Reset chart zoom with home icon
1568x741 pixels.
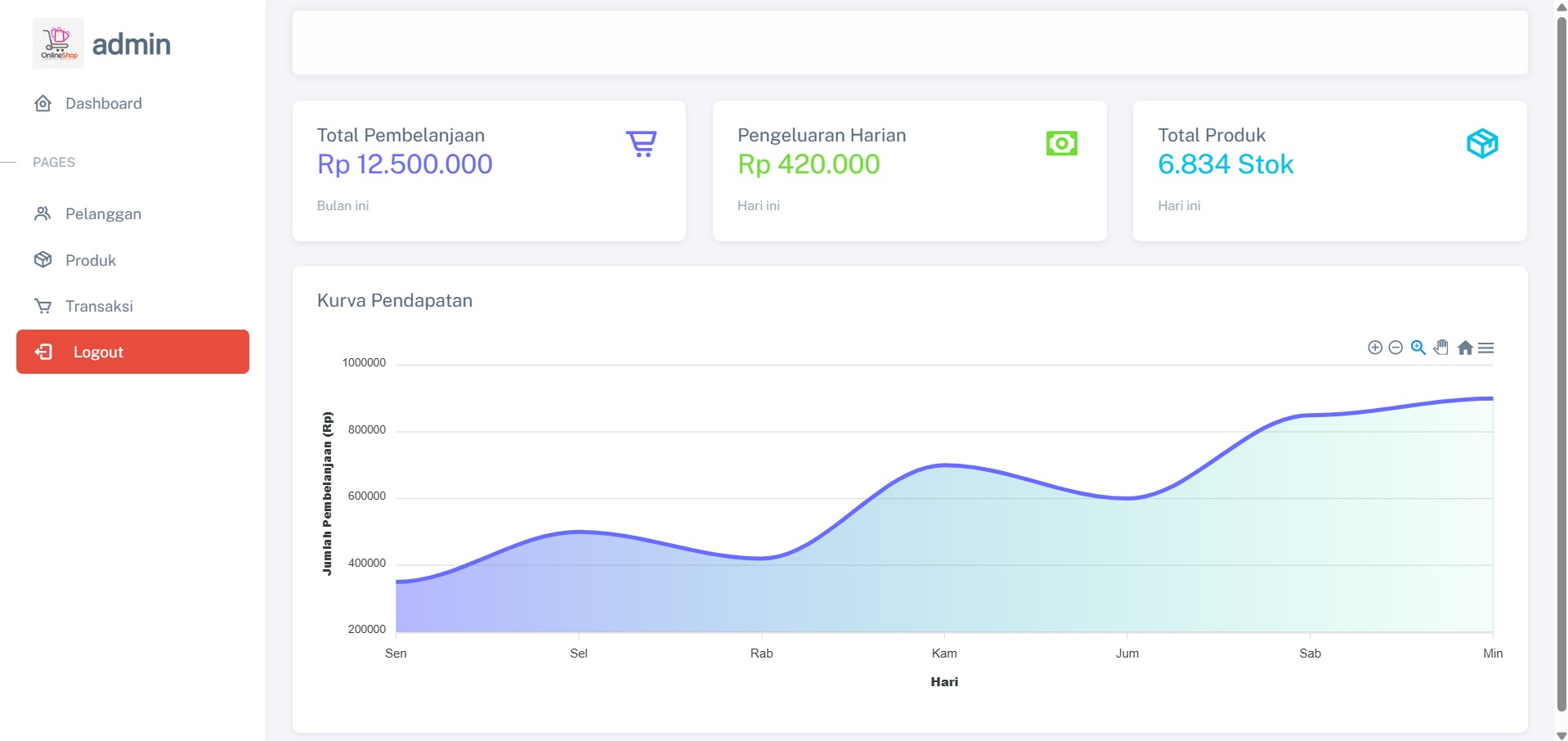tap(1465, 348)
